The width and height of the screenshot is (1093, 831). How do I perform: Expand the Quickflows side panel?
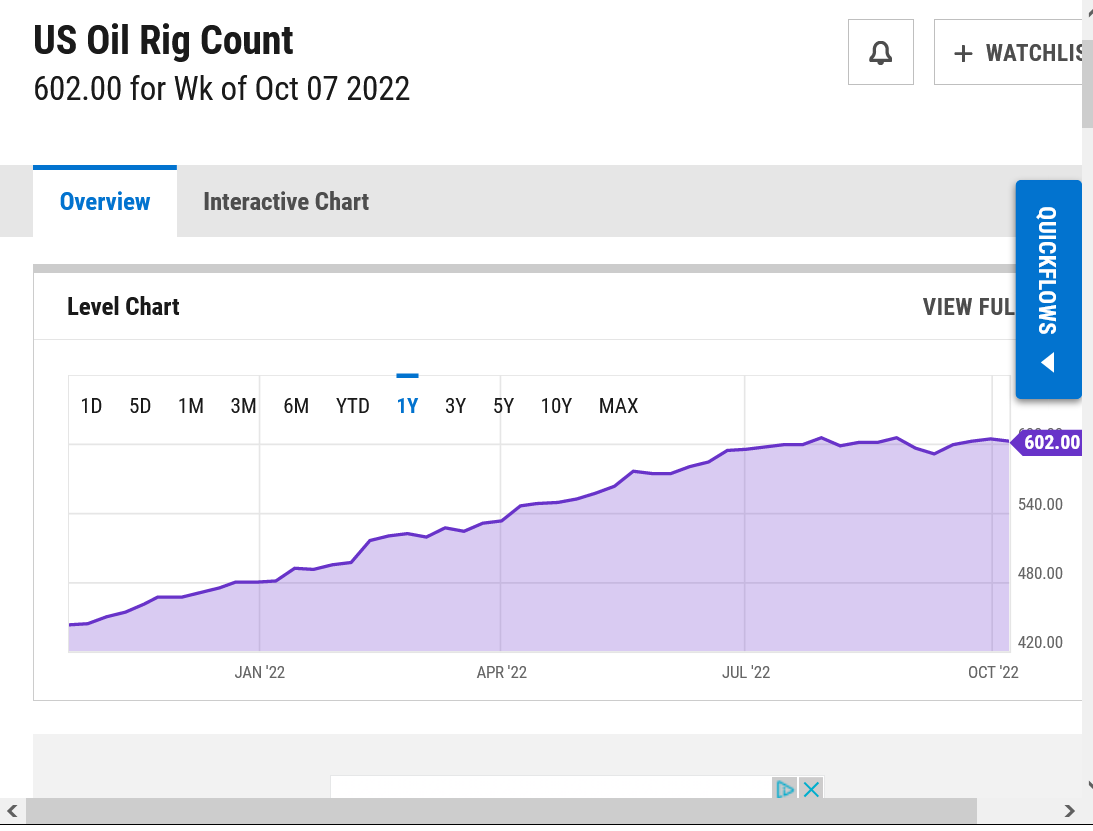1048,289
